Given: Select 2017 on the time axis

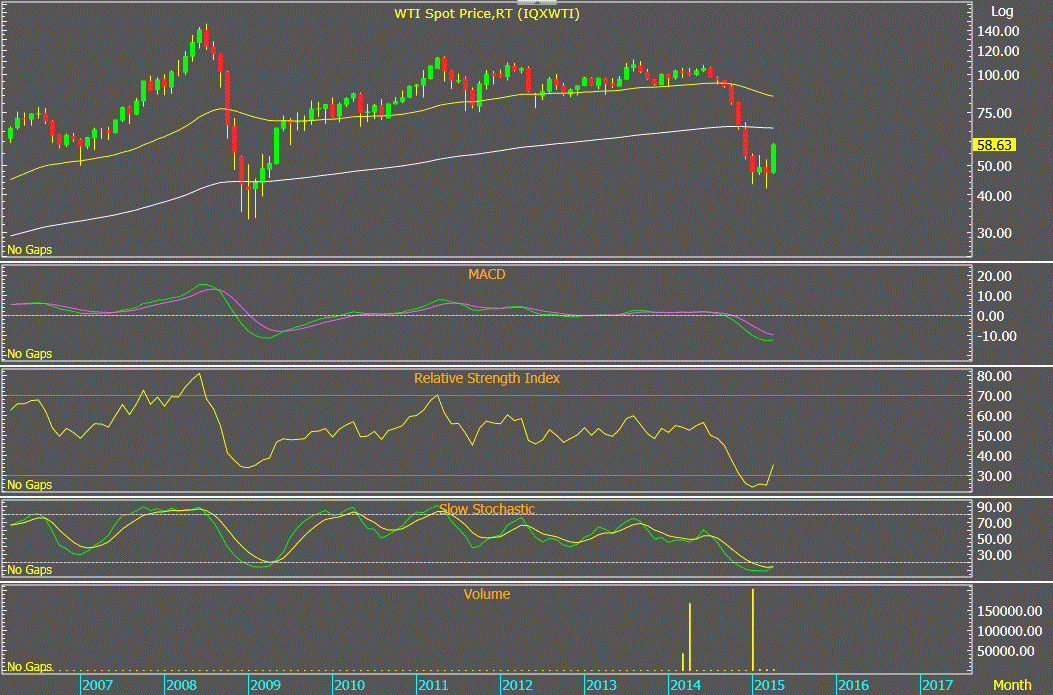Looking at the screenshot, I should 937,685.
